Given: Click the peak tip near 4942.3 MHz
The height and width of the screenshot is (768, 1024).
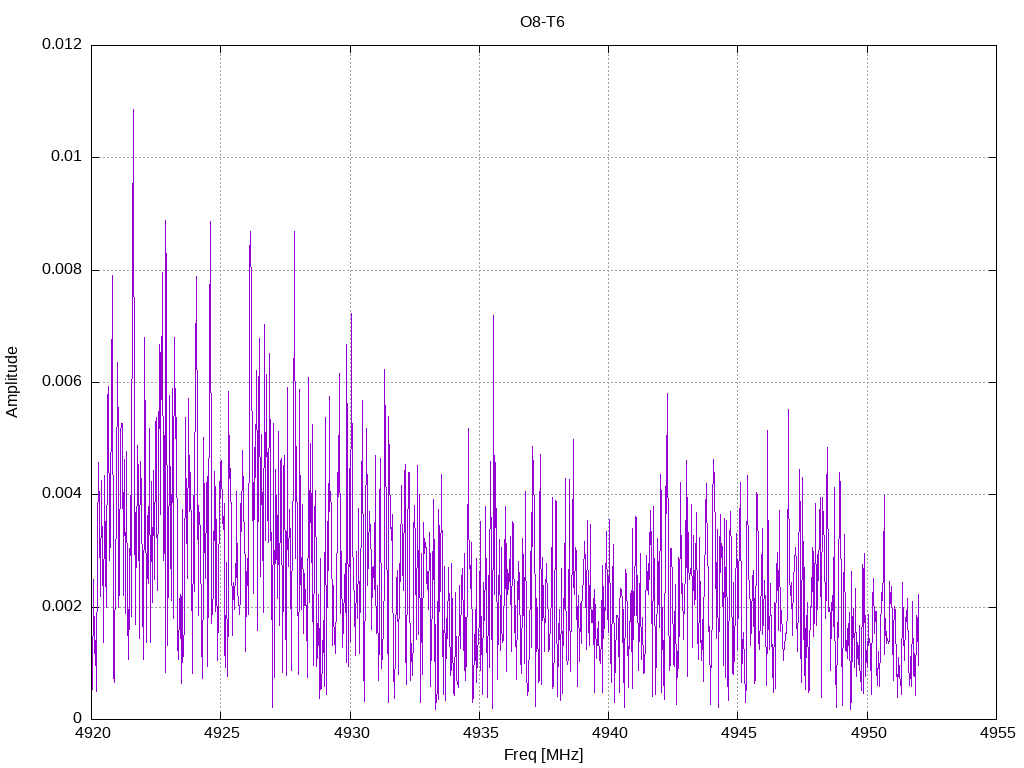Looking at the screenshot, I should [x=667, y=394].
